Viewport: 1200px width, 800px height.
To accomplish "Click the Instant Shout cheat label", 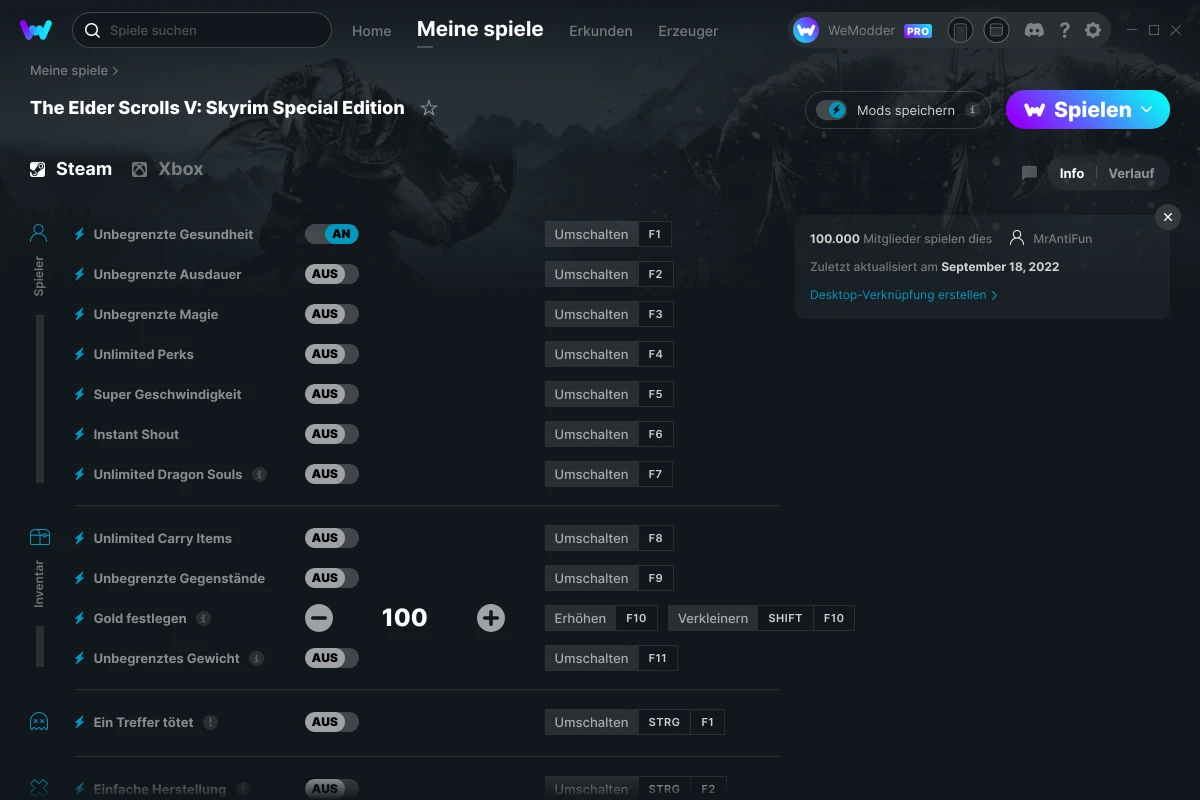I will coord(136,434).
